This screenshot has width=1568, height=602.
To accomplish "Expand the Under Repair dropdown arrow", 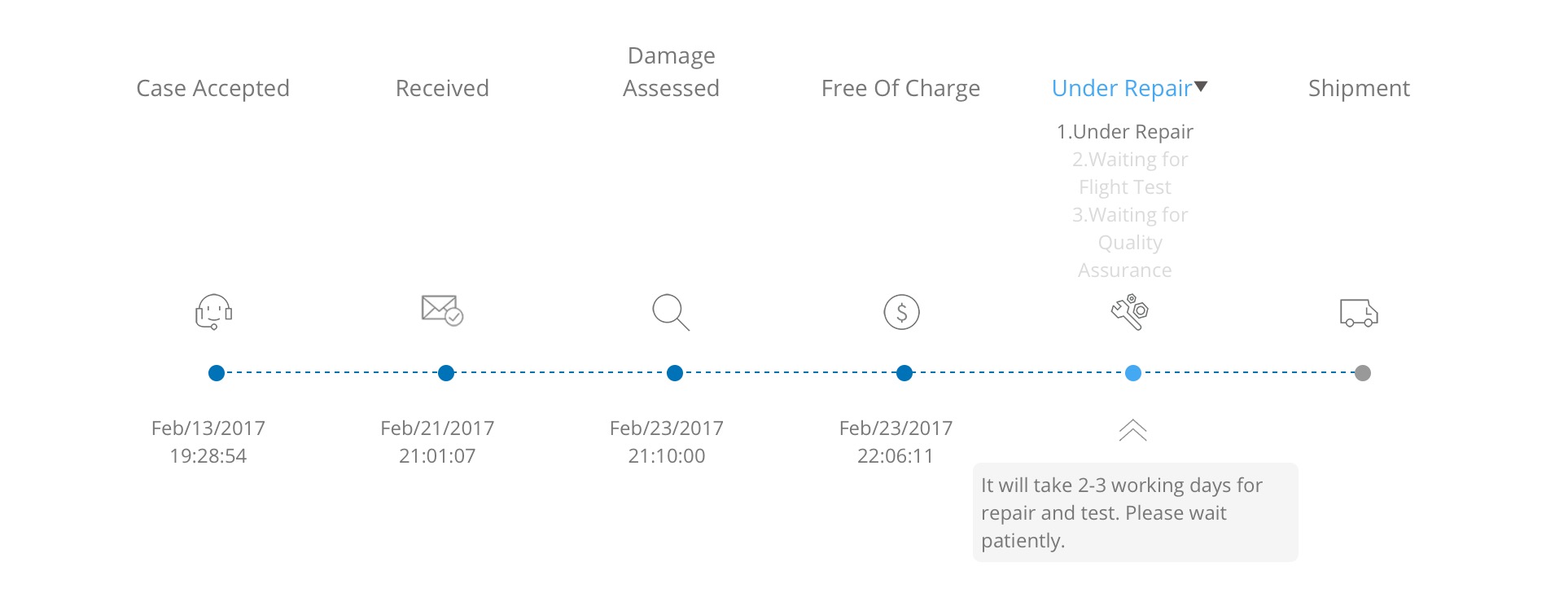I will point(1201,87).
